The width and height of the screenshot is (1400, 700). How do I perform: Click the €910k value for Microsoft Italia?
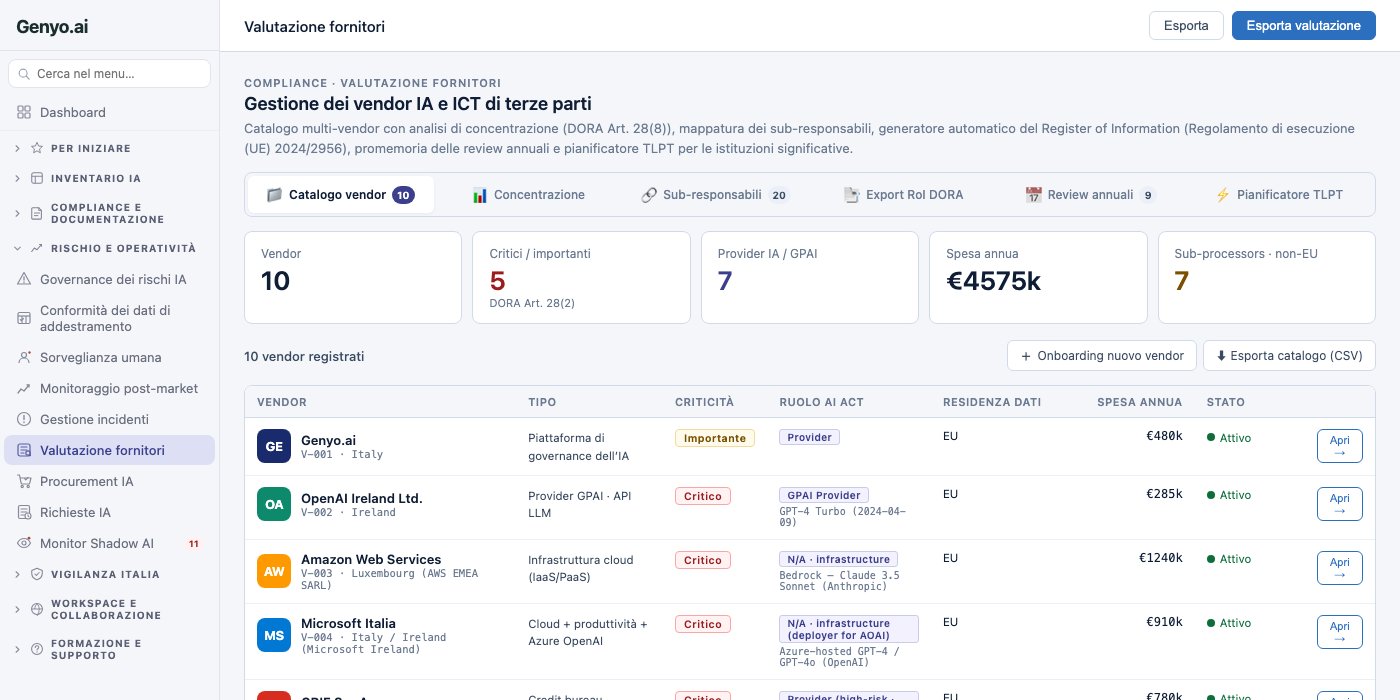(x=1164, y=622)
